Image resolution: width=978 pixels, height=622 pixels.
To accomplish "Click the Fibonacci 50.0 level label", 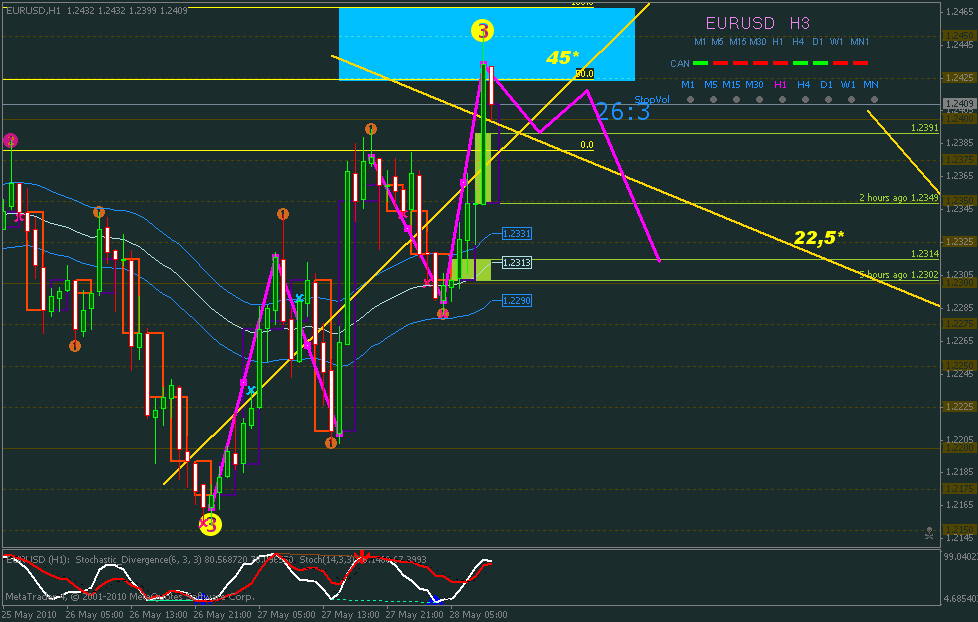I will [584, 74].
